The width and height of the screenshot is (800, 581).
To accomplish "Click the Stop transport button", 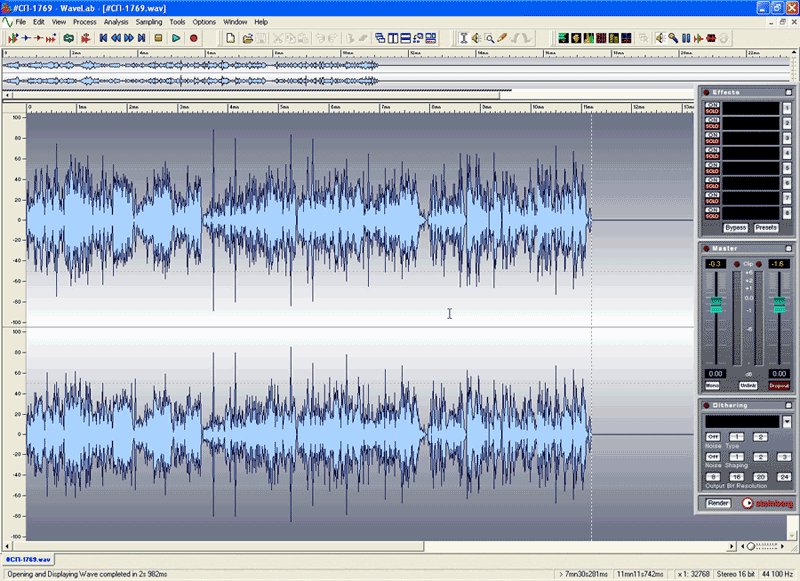I will pyautogui.click(x=159, y=38).
